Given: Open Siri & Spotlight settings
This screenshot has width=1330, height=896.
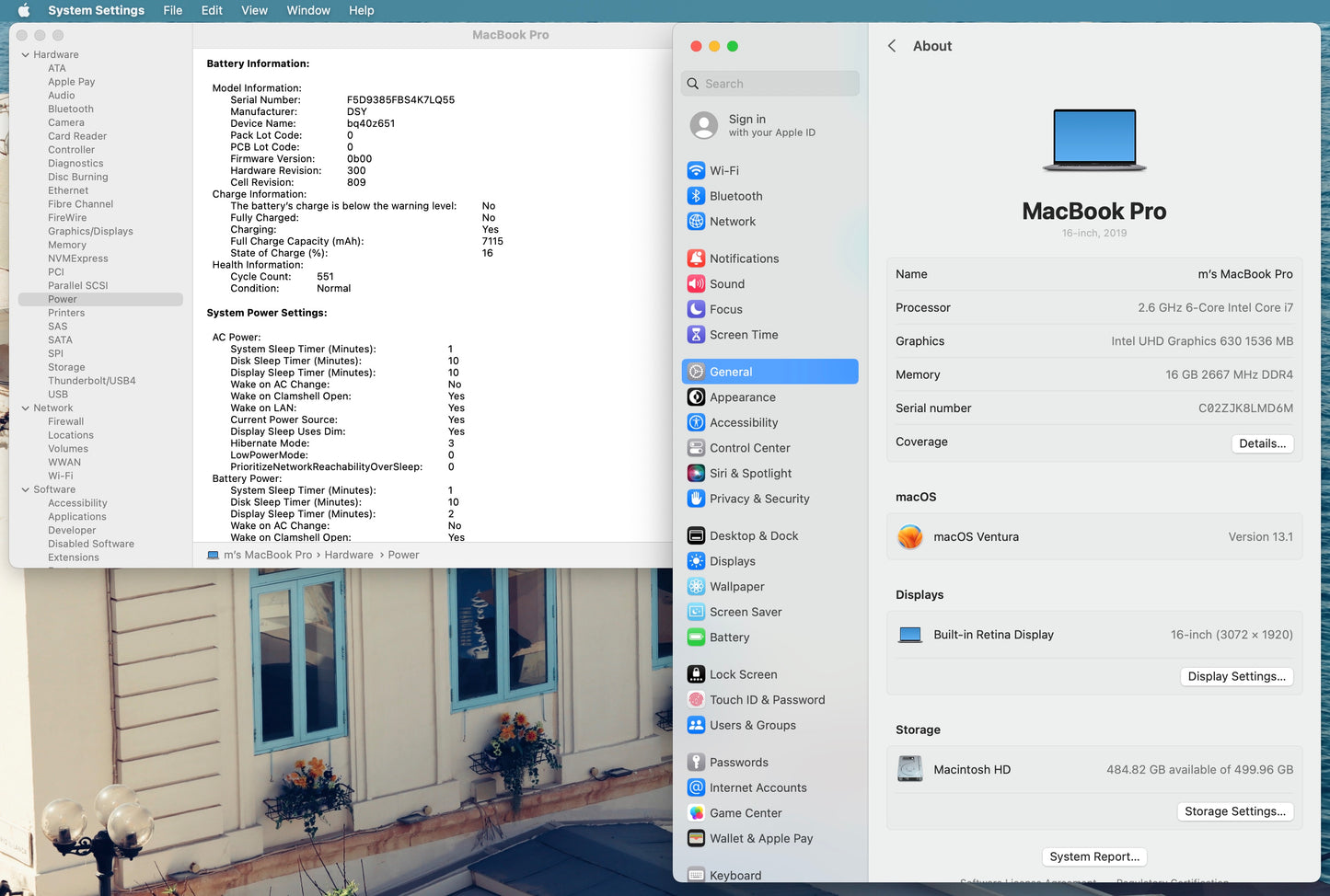Looking at the screenshot, I should pyautogui.click(x=750, y=474).
